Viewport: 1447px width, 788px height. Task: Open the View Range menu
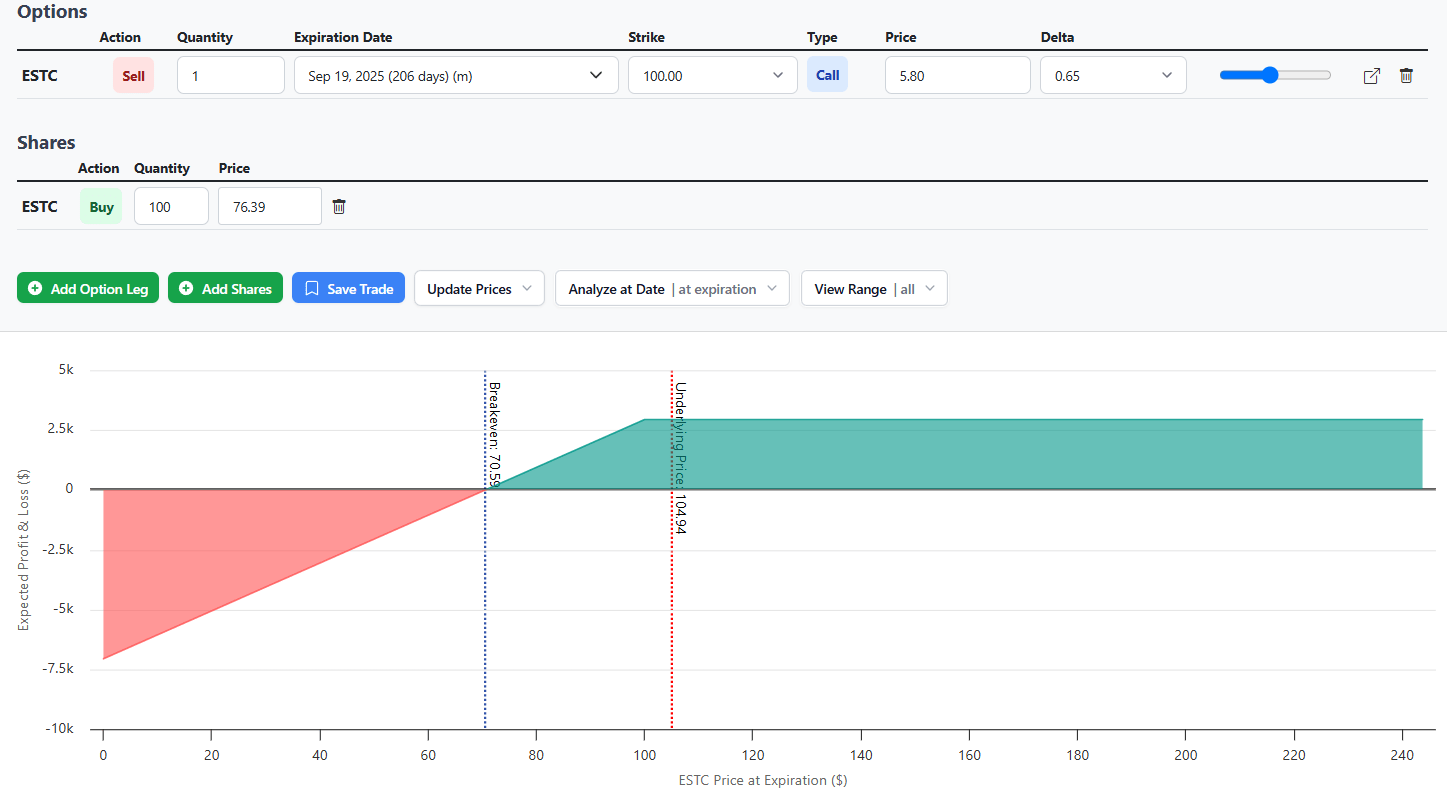[x=874, y=288]
